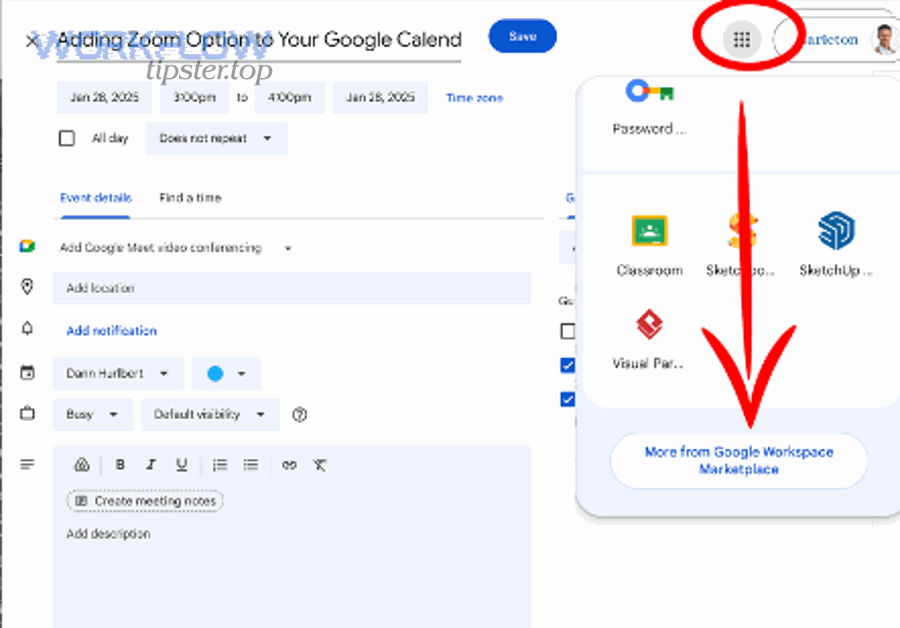This screenshot has width=900, height=628.
Task: Open the Busy availability dropdown
Action: 93,414
